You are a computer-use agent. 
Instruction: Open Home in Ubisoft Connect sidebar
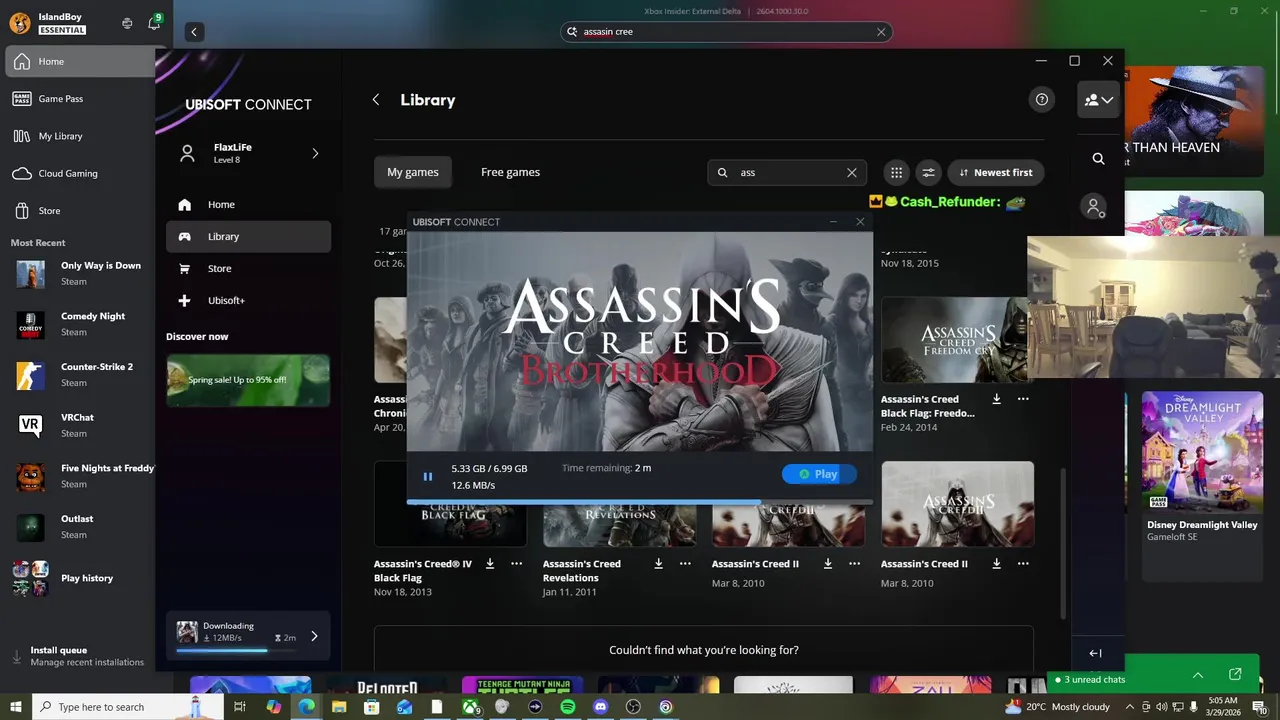248,204
